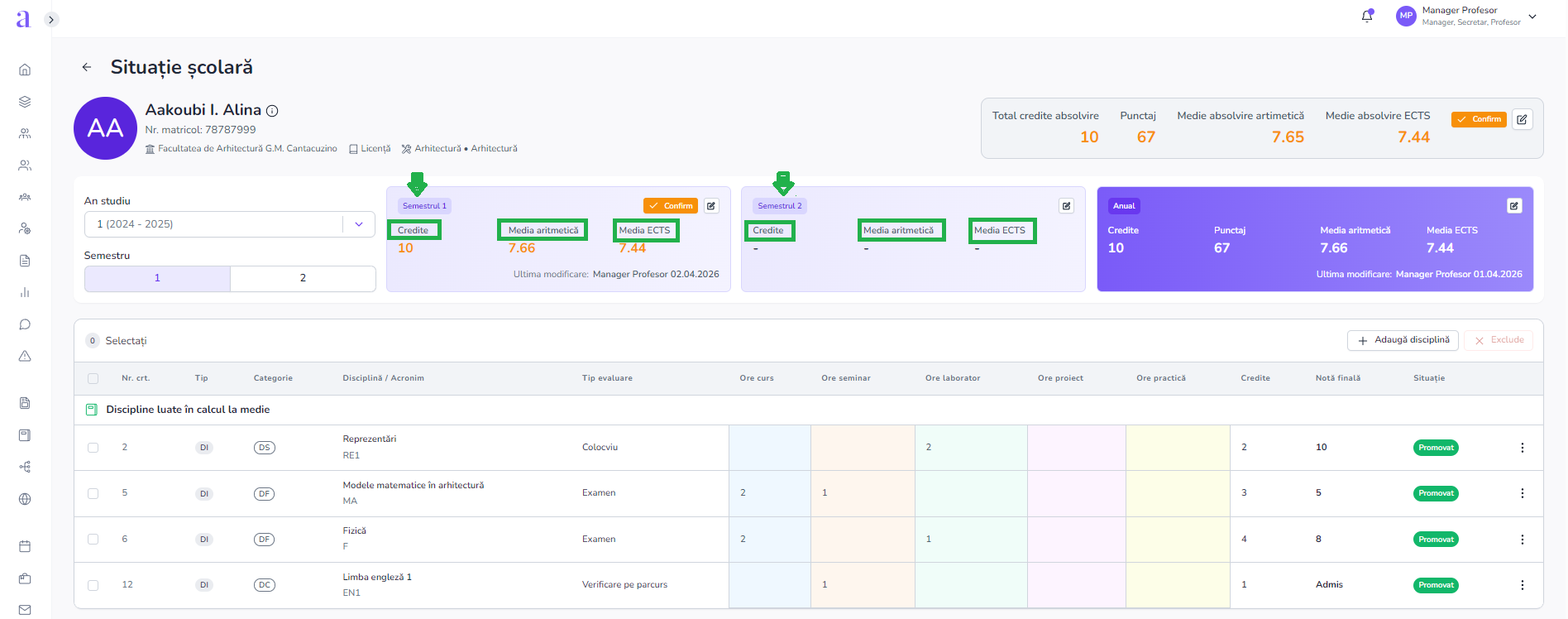Click the warning triangle icon in the sidebar

pos(25,356)
